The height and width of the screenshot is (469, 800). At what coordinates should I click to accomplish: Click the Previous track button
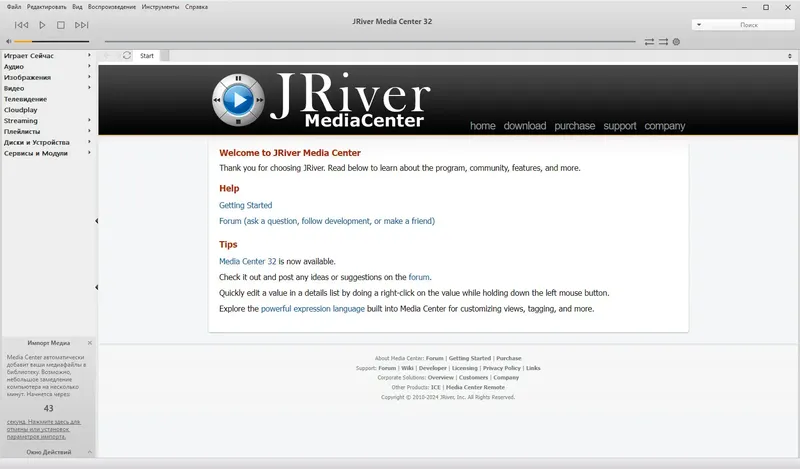(x=21, y=25)
